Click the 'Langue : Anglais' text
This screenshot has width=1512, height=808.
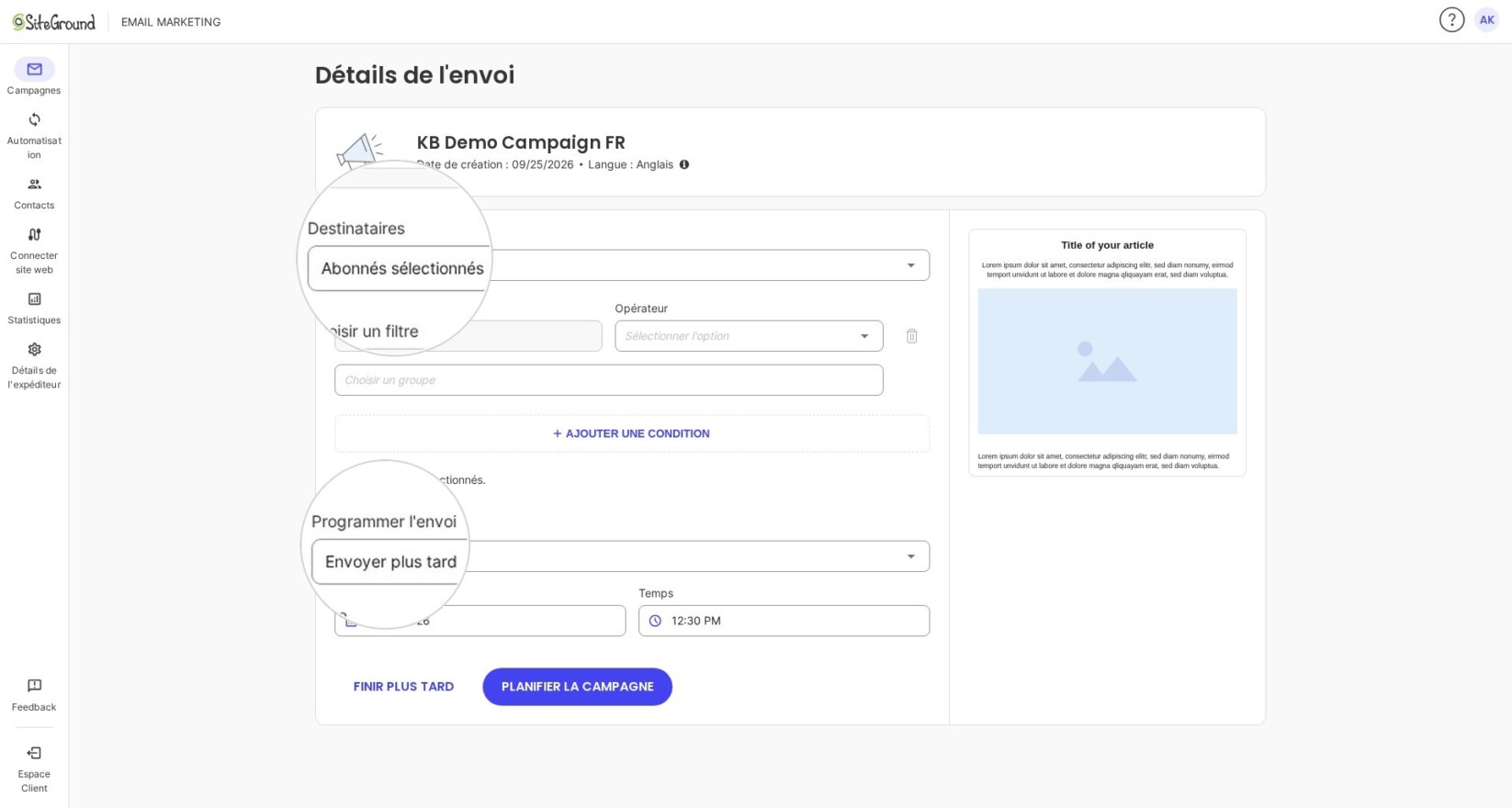point(630,164)
